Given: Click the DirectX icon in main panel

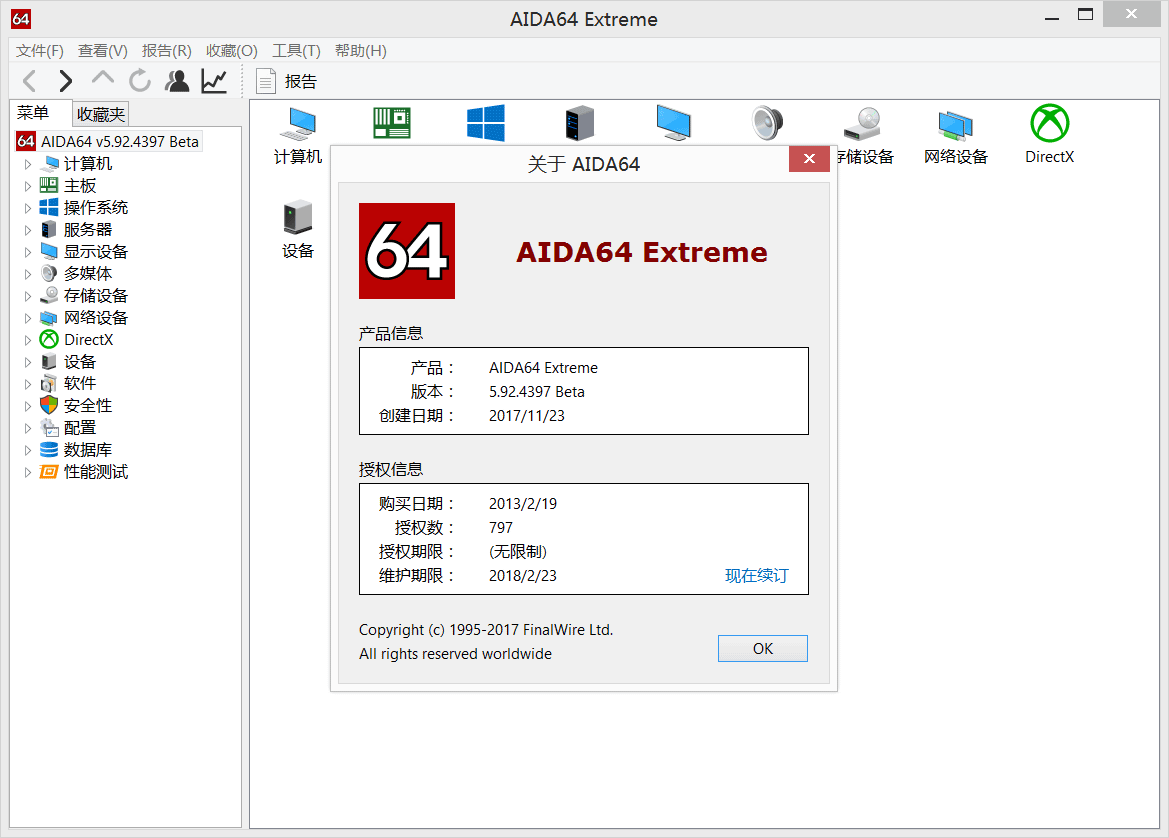Looking at the screenshot, I should (1049, 125).
